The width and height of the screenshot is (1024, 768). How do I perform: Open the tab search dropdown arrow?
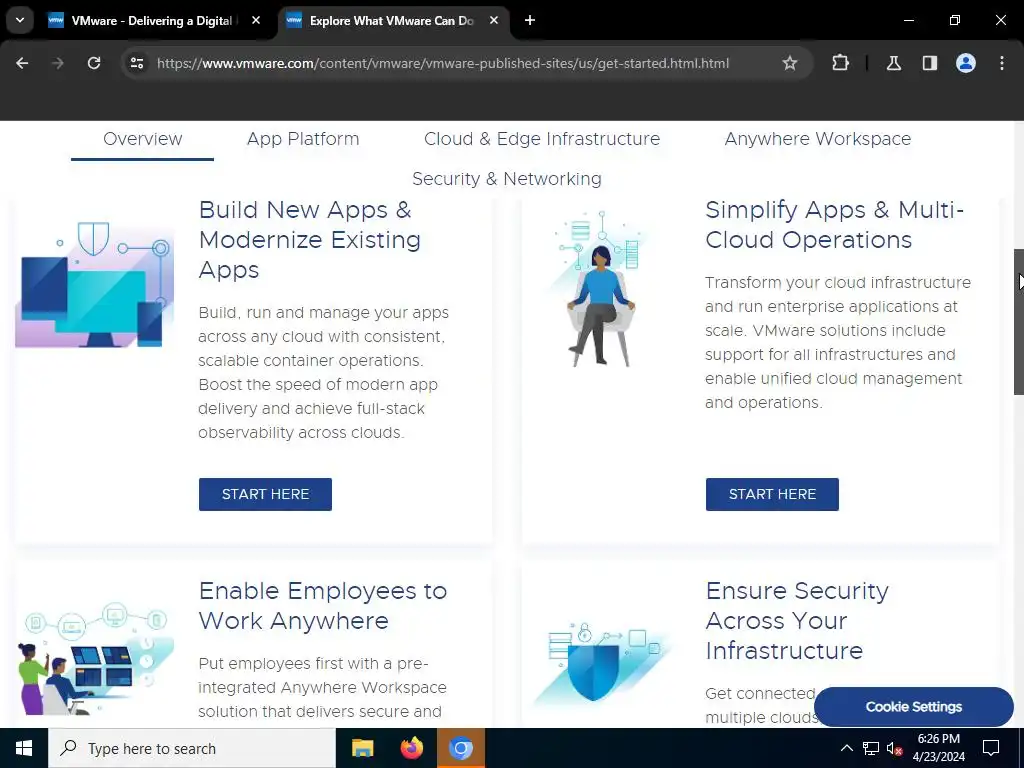20,20
